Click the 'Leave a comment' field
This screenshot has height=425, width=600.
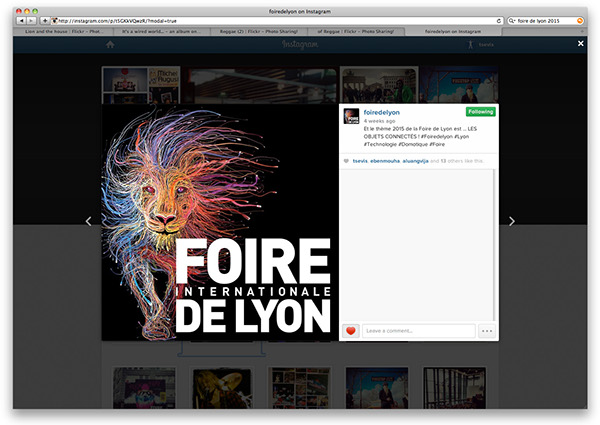pyautogui.click(x=417, y=330)
